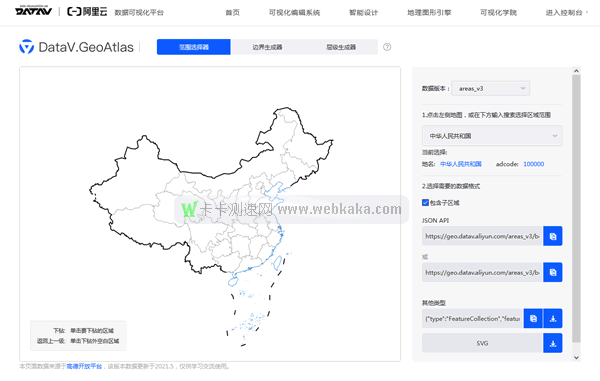Open 可视化编辑系统 in the top nav
Viewport: 600px width, 381px height.
click(x=294, y=13)
